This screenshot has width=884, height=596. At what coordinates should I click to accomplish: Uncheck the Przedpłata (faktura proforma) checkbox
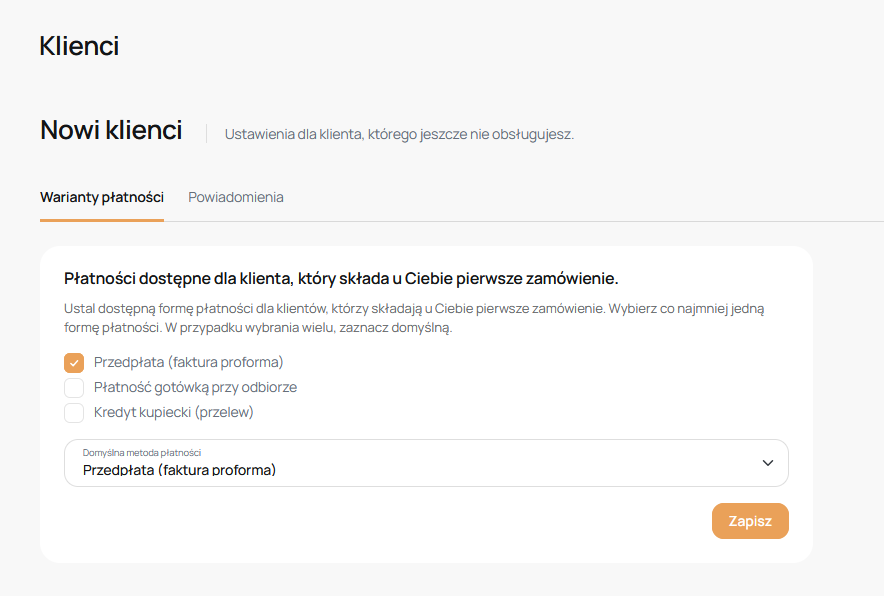pyautogui.click(x=74, y=362)
